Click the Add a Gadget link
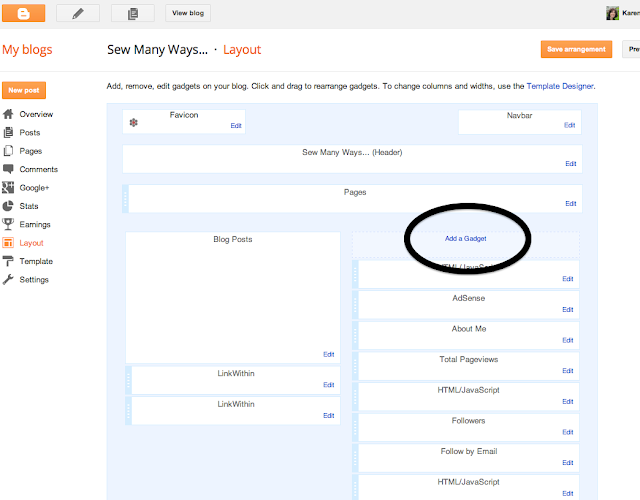640x500 pixels. pos(465,239)
